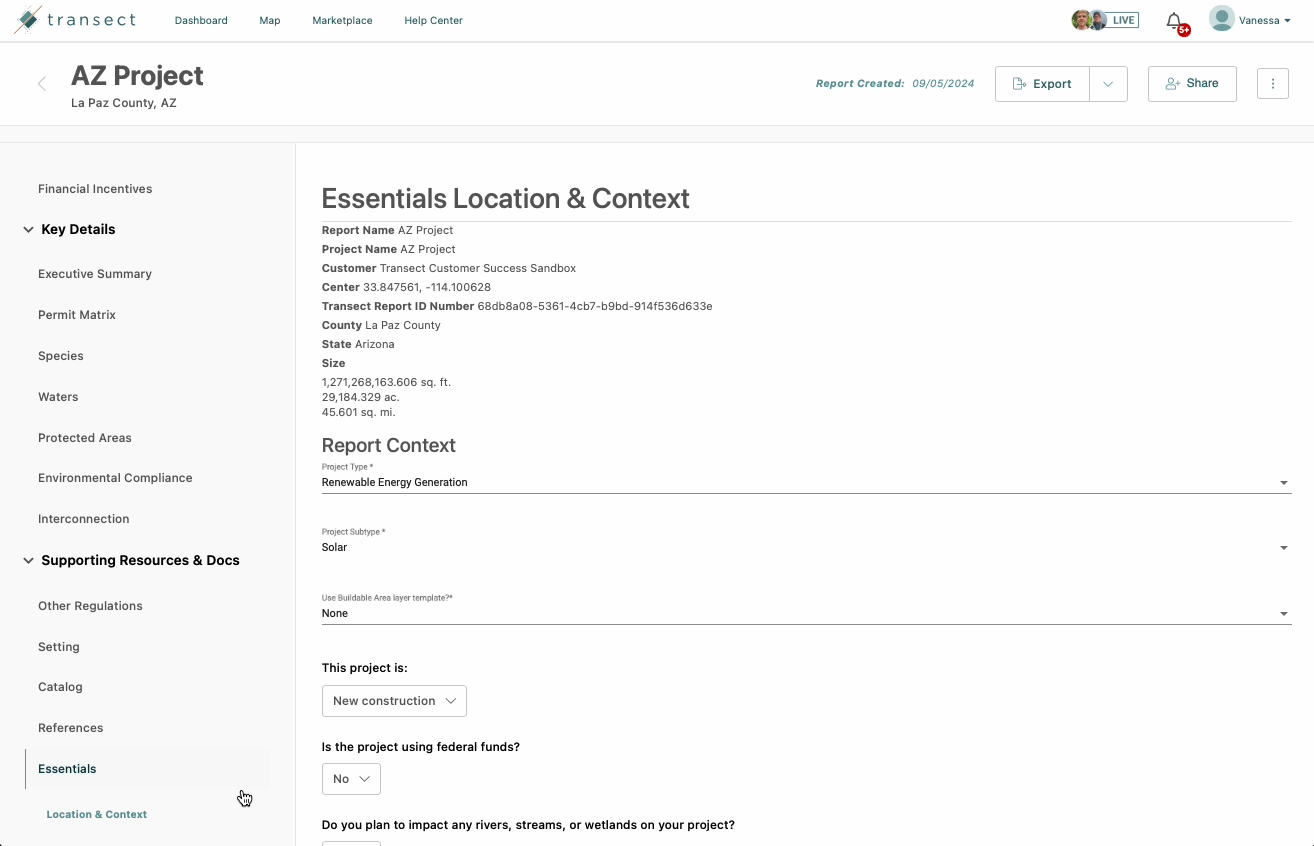Open the Map page

click(x=269, y=20)
